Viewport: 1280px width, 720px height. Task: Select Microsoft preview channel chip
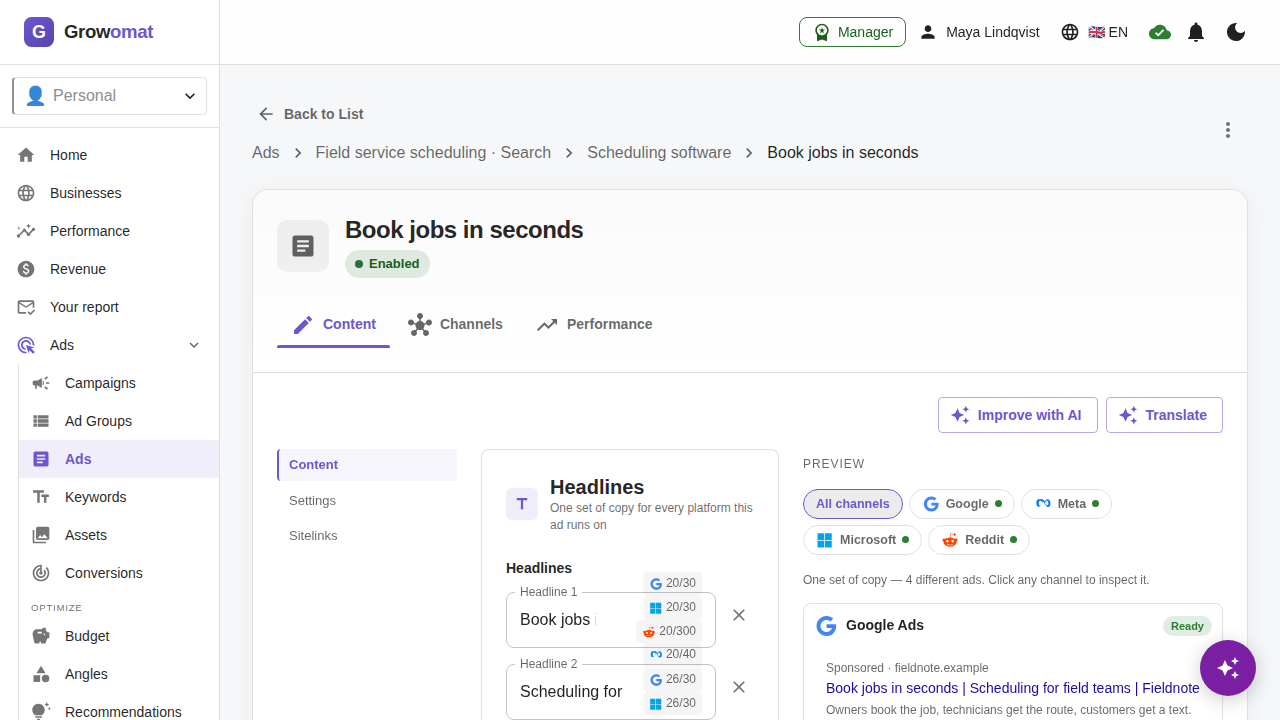click(862, 540)
